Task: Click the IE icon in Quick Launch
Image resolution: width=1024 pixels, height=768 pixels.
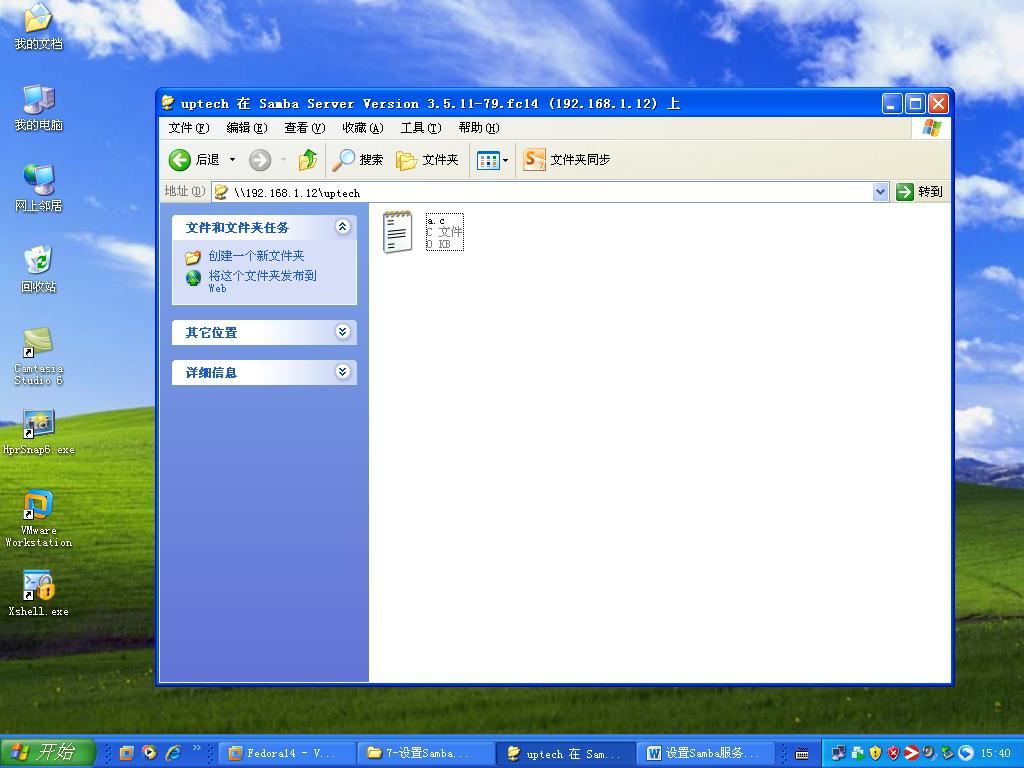Action: [173, 753]
